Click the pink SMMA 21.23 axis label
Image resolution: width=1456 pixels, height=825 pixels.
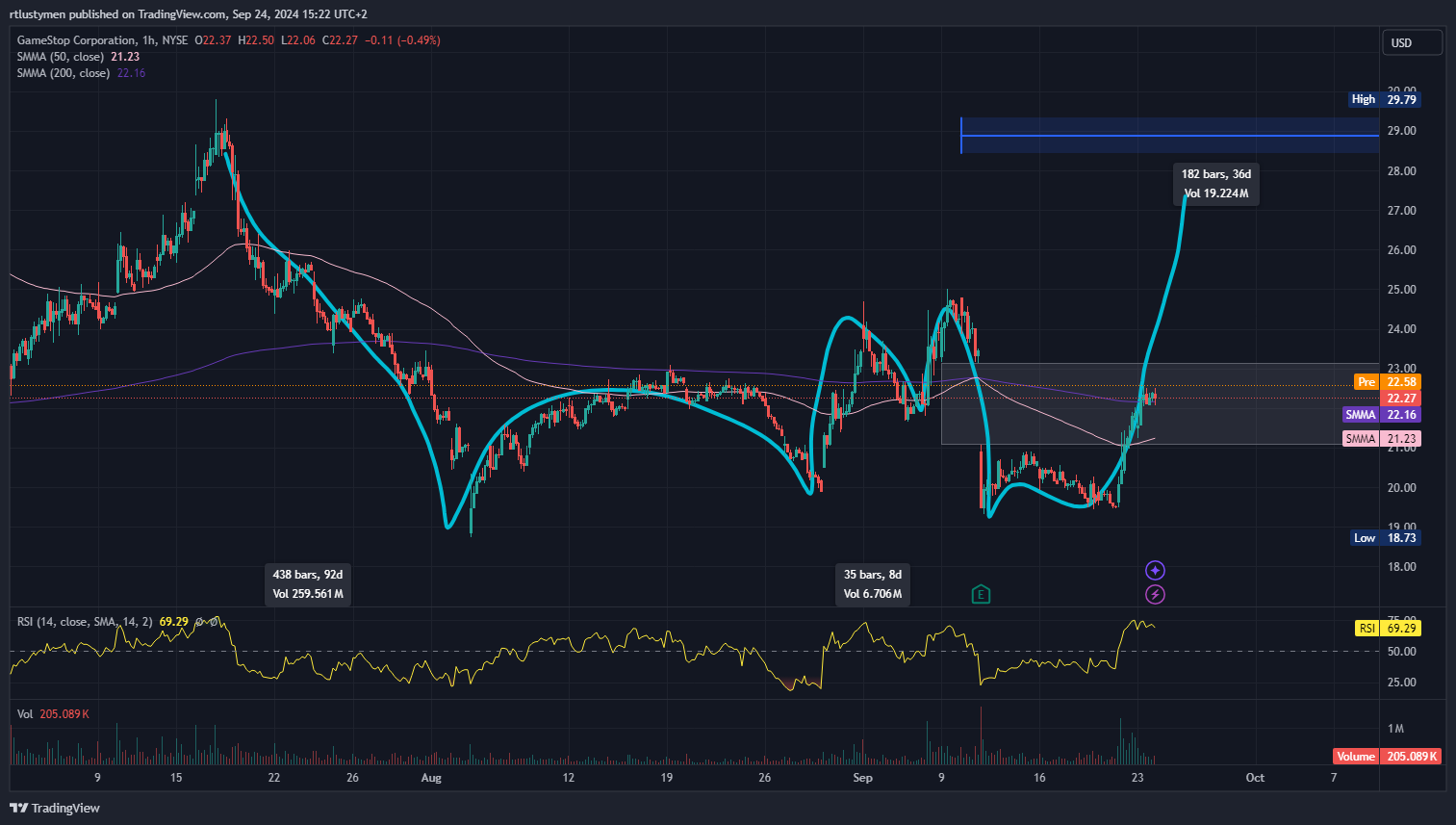pos(1382,439)
